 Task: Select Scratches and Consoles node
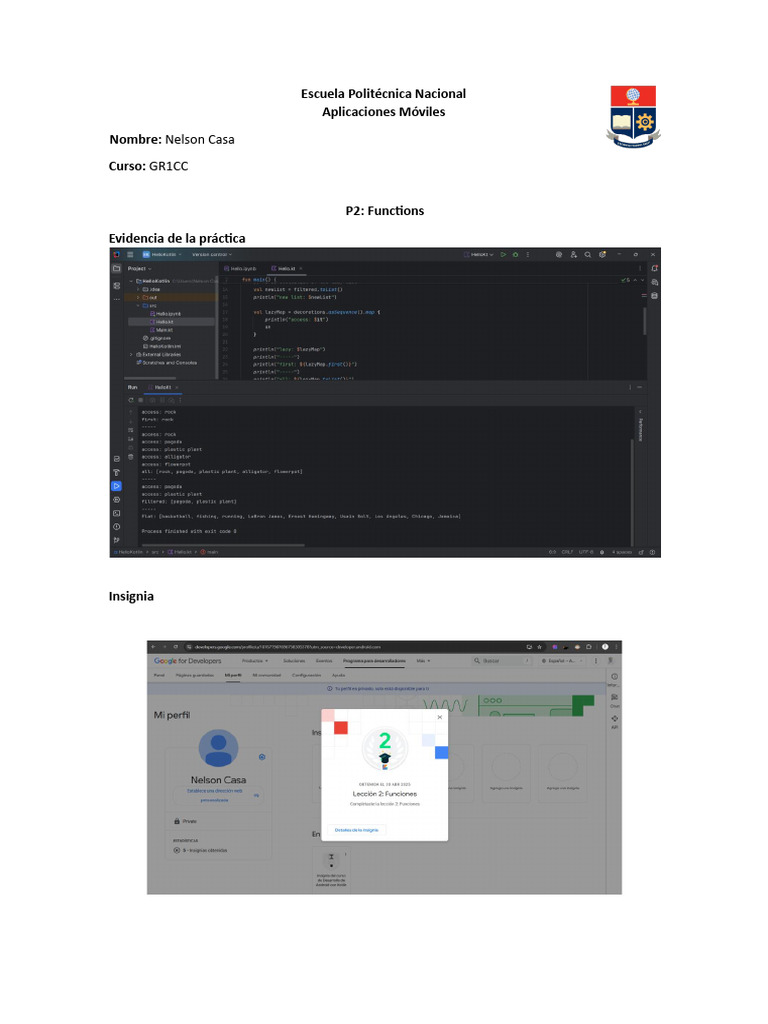(167, 362)
